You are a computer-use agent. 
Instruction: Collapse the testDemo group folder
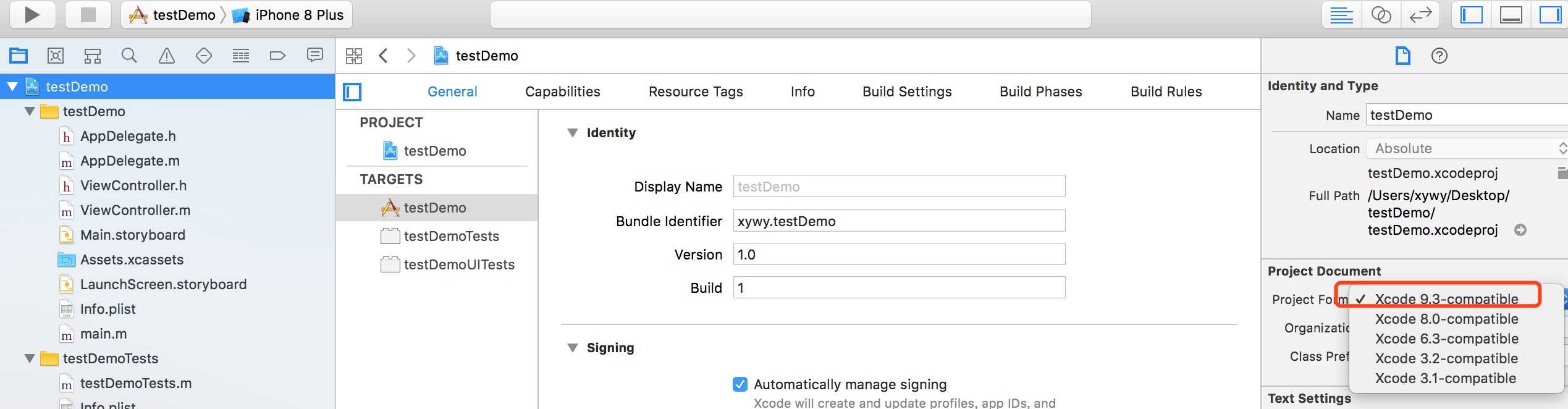coord(29,111)
